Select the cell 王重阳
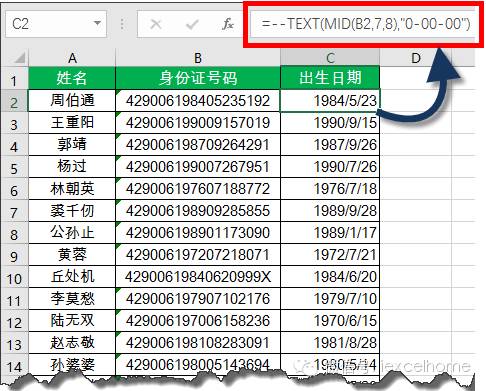 pyautogui.click(x=72, y=123)
